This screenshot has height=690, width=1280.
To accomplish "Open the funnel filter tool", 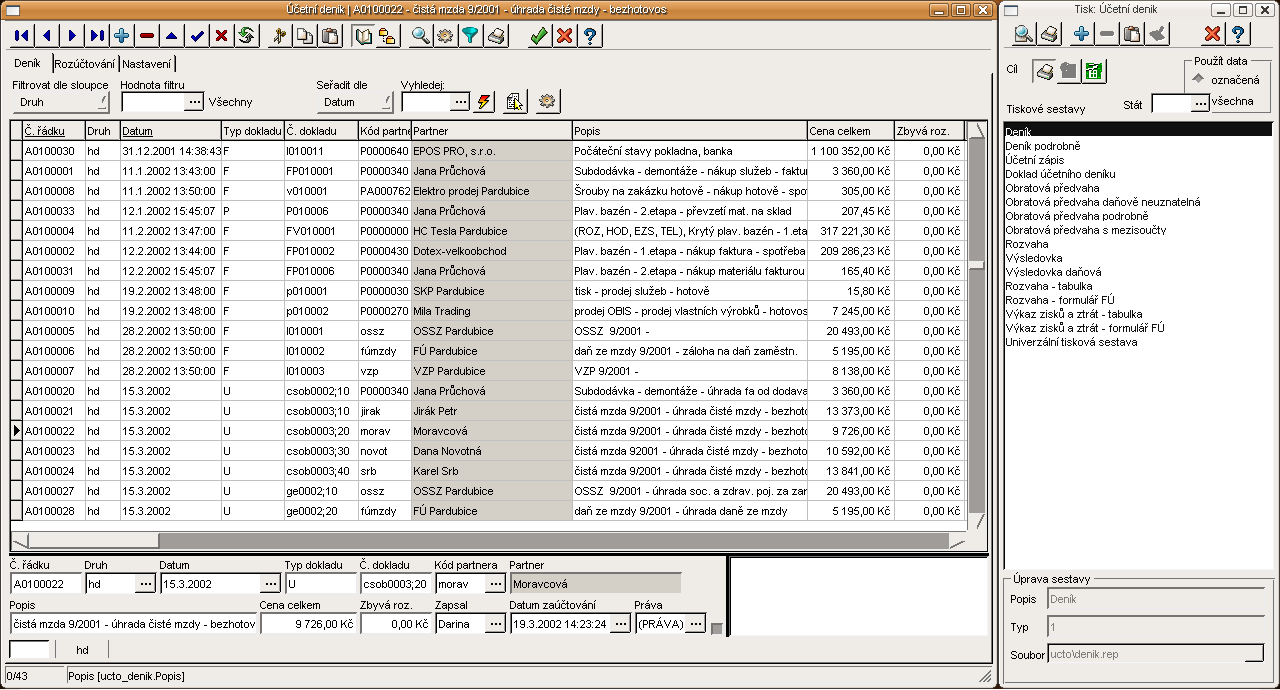I will tap(470, 36).
